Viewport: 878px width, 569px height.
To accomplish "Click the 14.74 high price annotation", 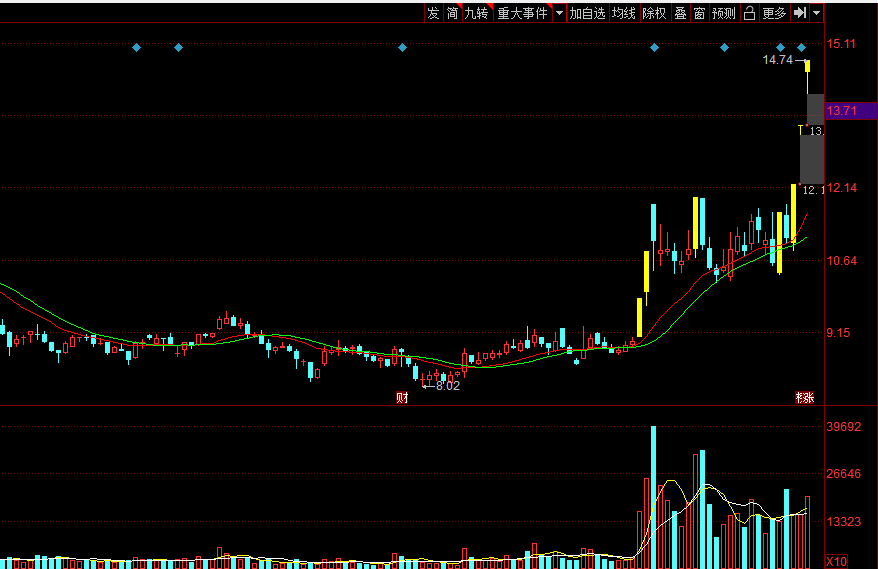I will 778,59.
